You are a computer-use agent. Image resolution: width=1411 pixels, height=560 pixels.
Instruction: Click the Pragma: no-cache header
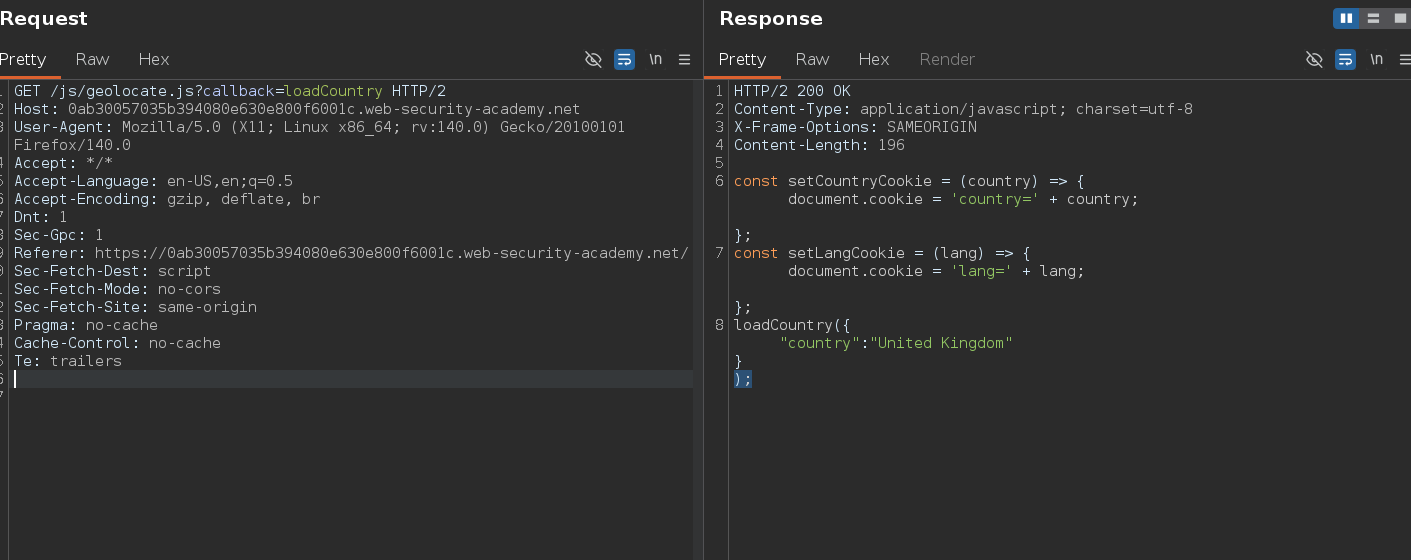(86, 325)
